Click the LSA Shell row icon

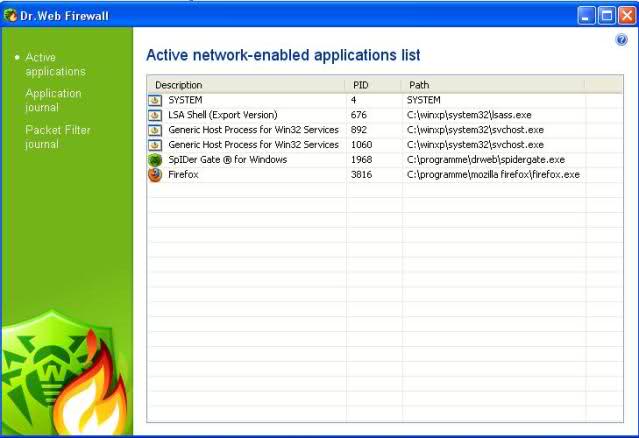[x=155, y=115]
